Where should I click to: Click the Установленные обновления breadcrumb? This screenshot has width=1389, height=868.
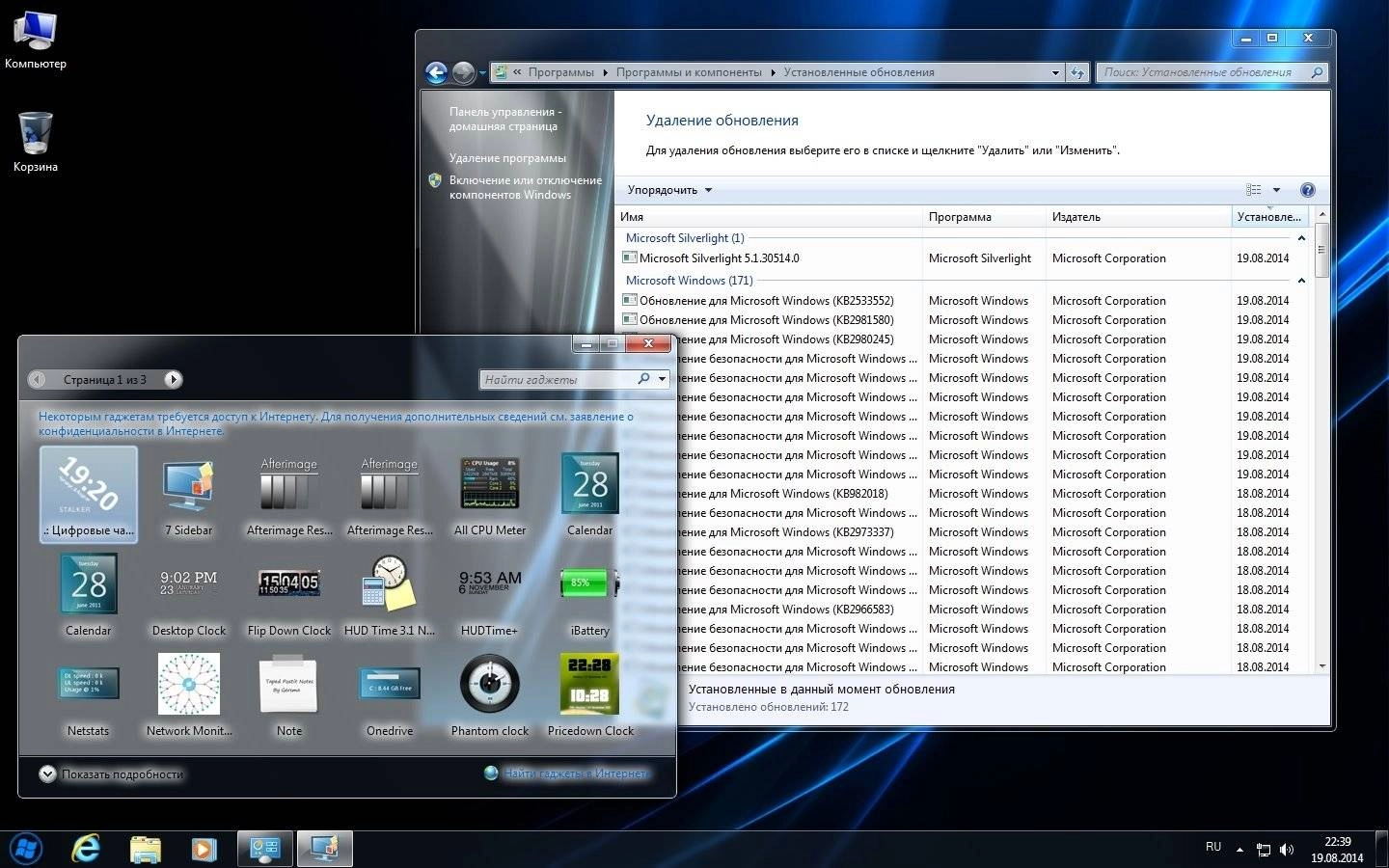click(x=858, y=72)
